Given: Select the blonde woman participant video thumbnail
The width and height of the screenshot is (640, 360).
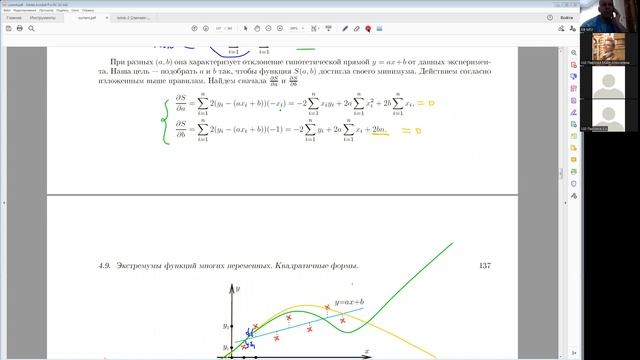Looking at the screenshot, I should [608, 49].
